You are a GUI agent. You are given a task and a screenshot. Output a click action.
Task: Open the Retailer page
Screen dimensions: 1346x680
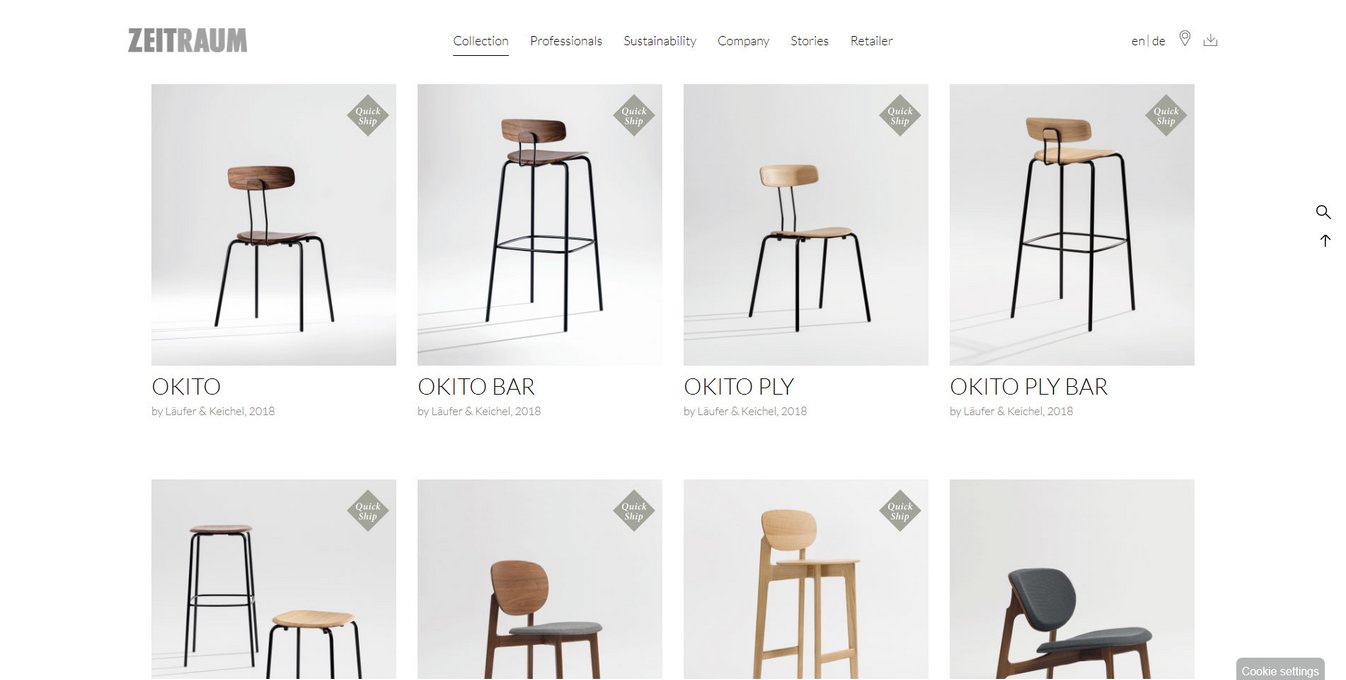[x=871, y=41]
